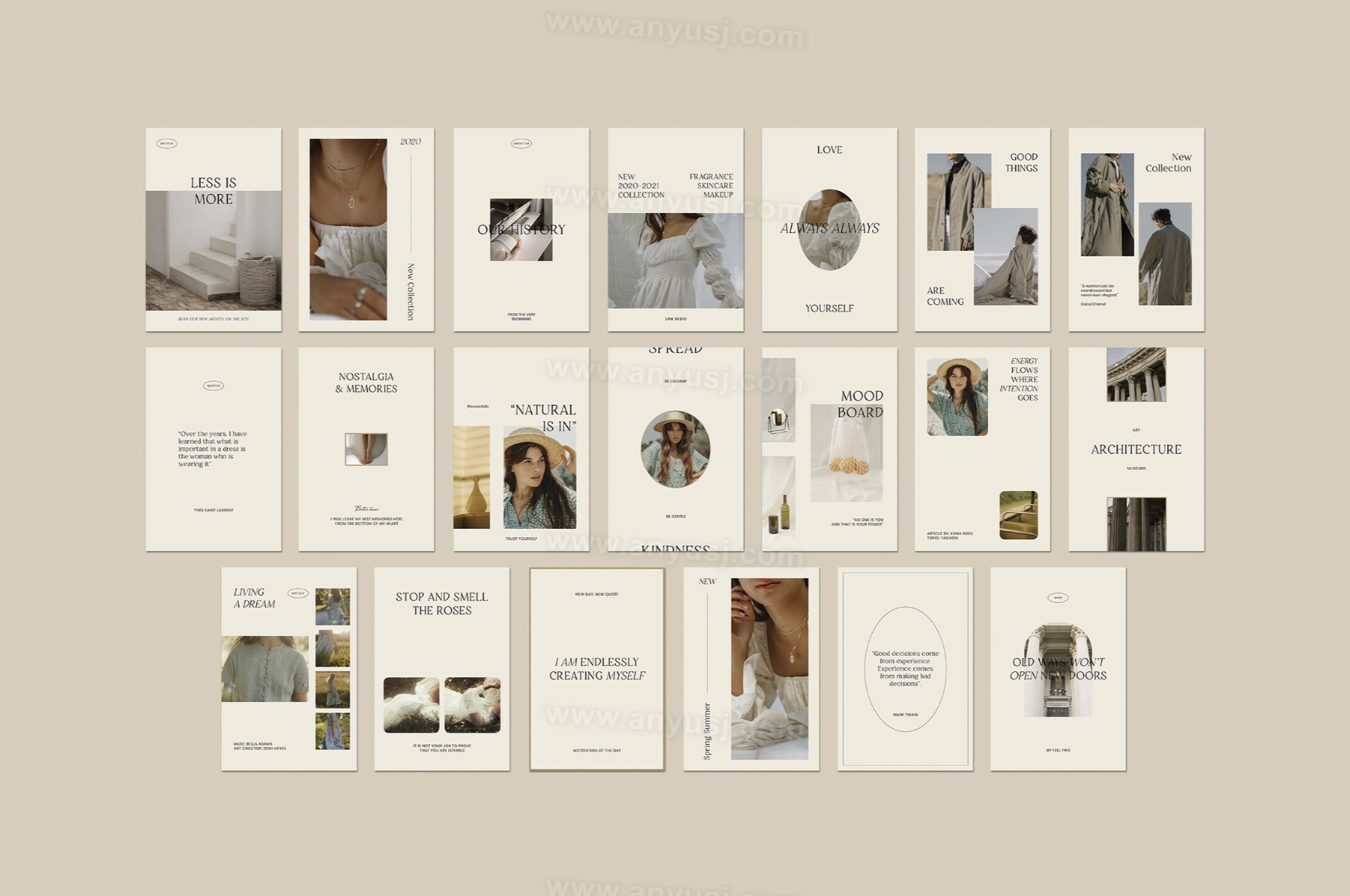1350x896 pixels.
Task: Click the 'Link in bio' caption text
Action: pos(676,319)
